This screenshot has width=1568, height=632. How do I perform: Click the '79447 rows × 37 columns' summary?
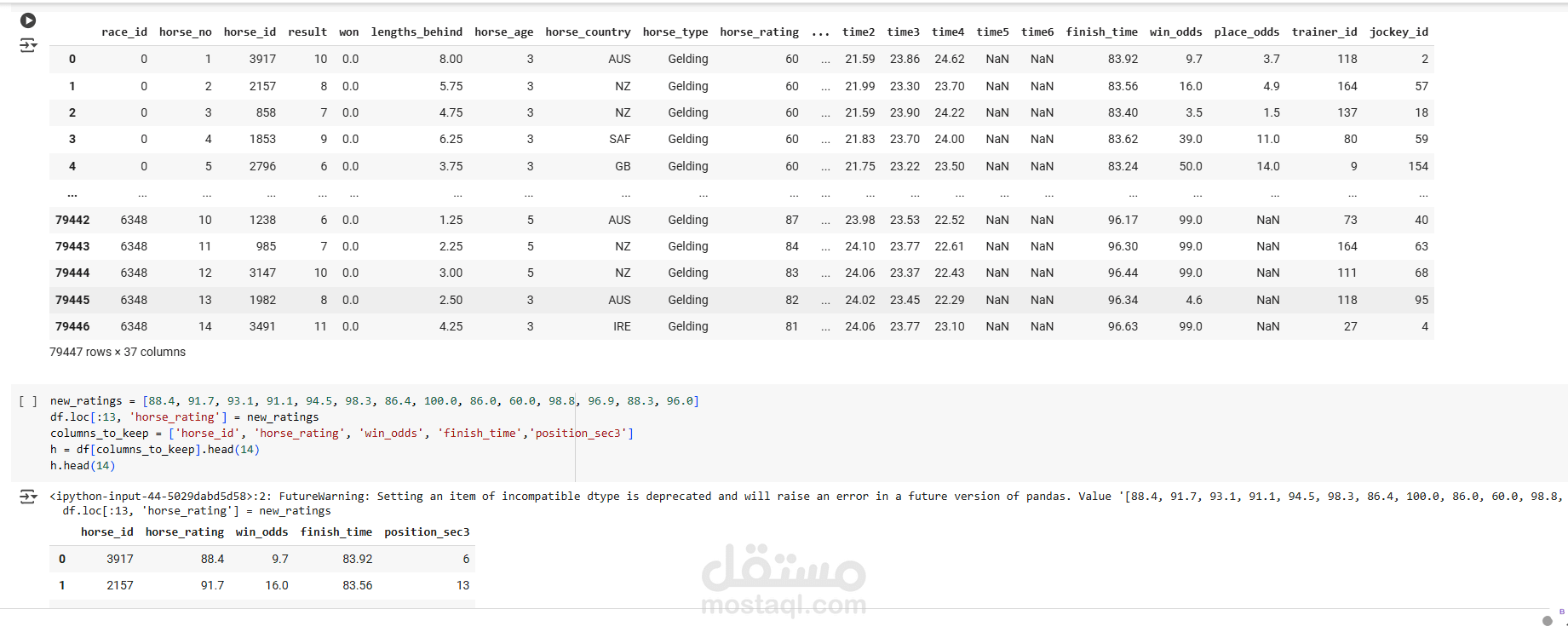(118, 353)
